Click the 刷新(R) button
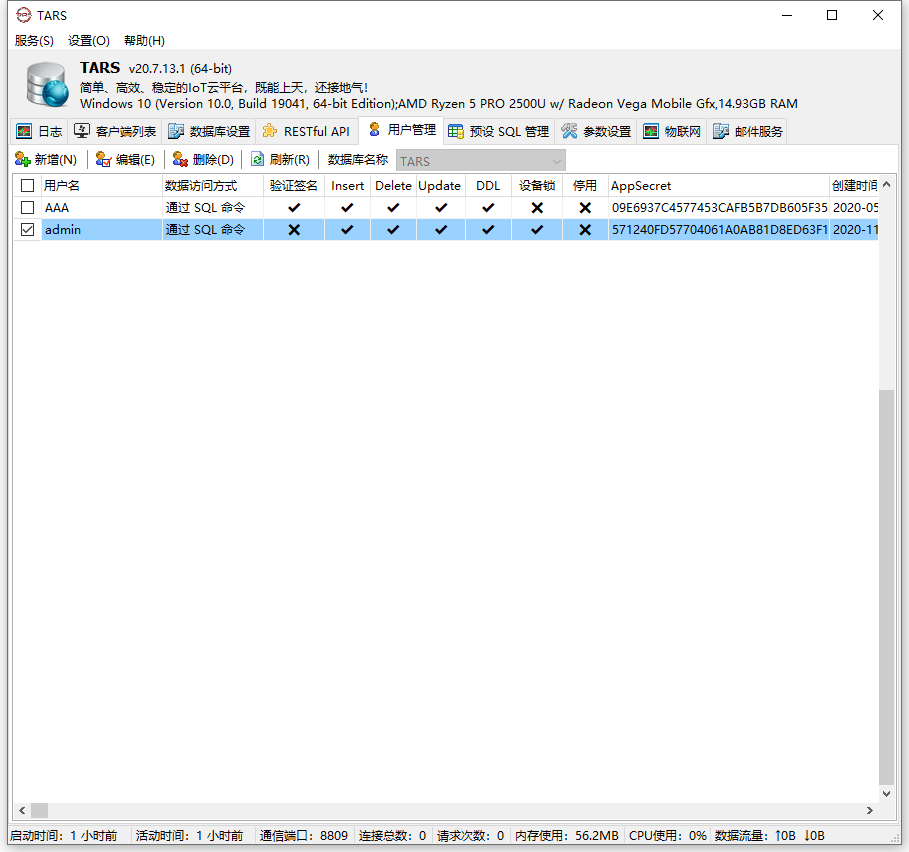The image size is (909, 852). pos(281,159)
